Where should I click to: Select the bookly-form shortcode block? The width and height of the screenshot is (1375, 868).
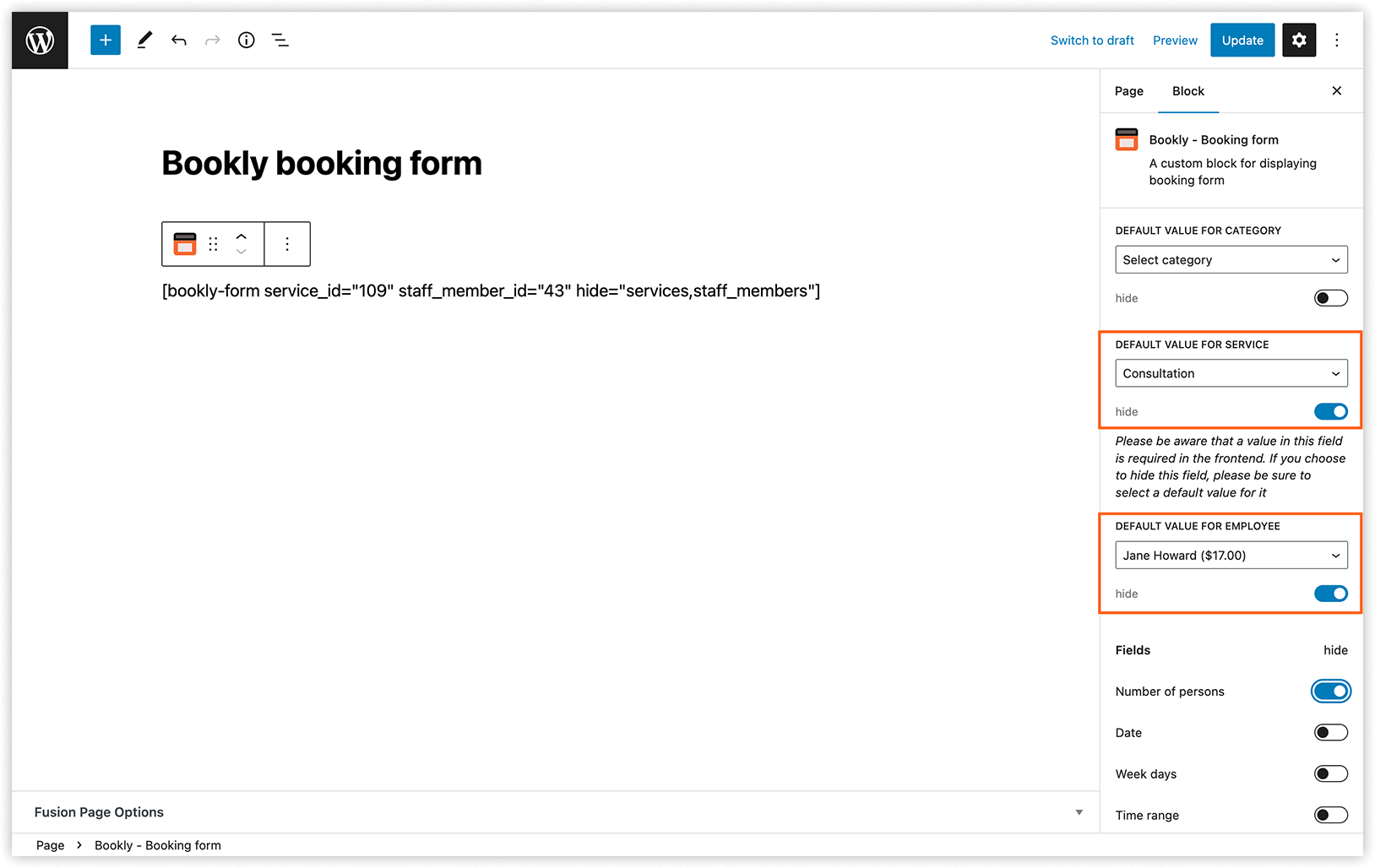491,291
